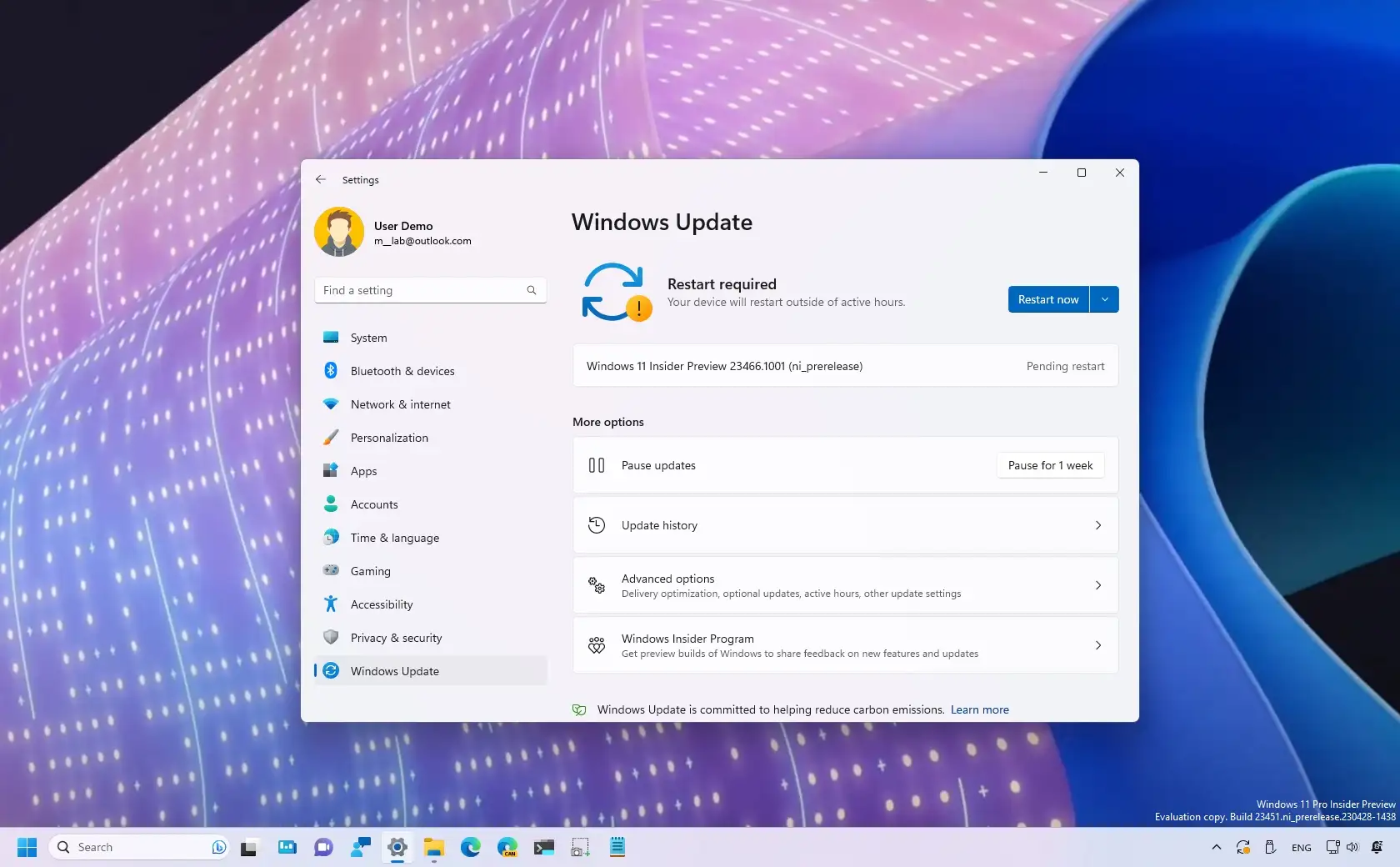This screenshot has width=1400, height=867.
Task: Click the Find a setting search box
Action: [430, 290]
